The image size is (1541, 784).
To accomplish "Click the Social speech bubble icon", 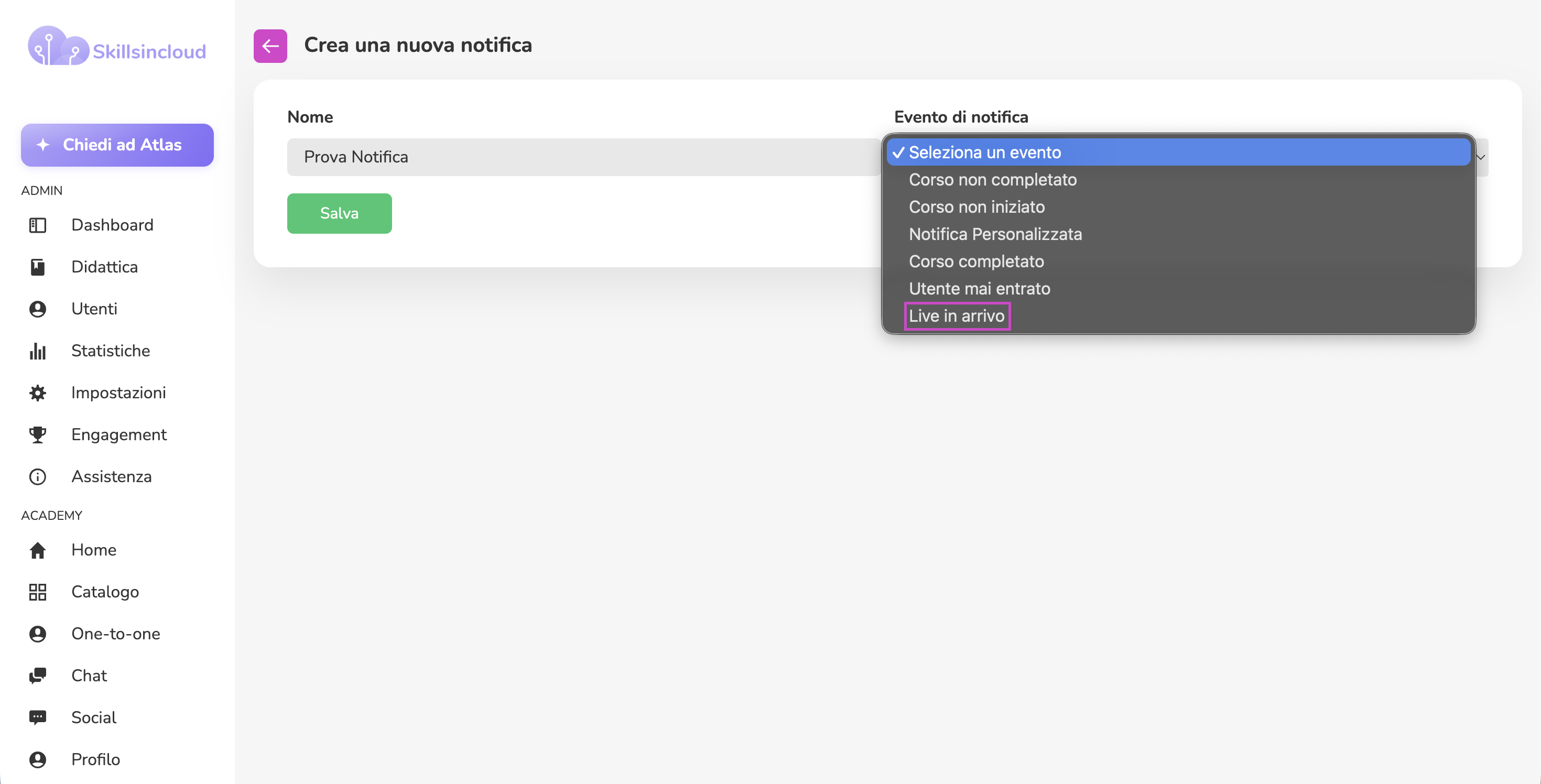I will [x=38, y=717].
